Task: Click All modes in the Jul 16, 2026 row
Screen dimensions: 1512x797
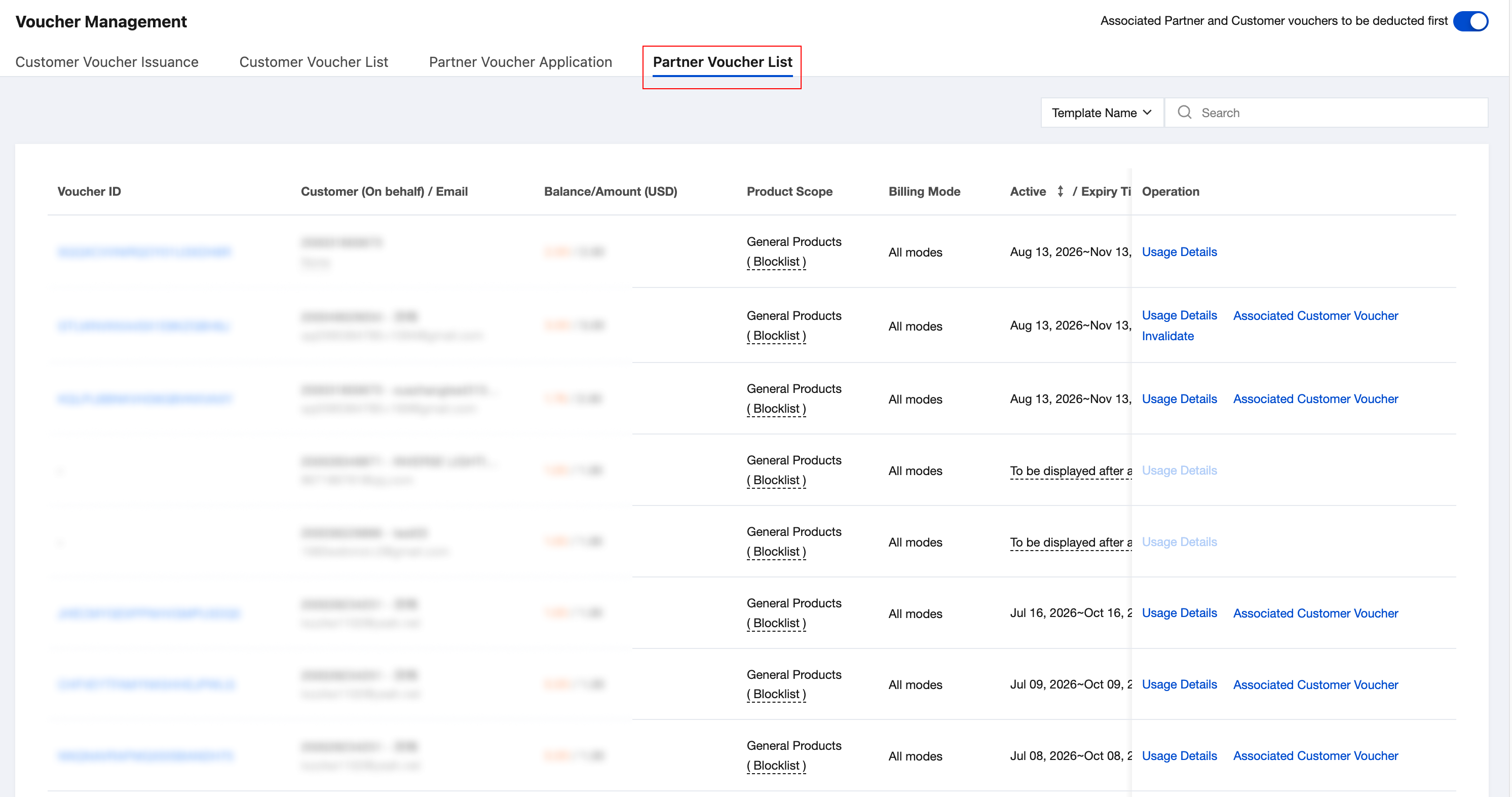Action: pyautogui.click(x=915, y=614)
